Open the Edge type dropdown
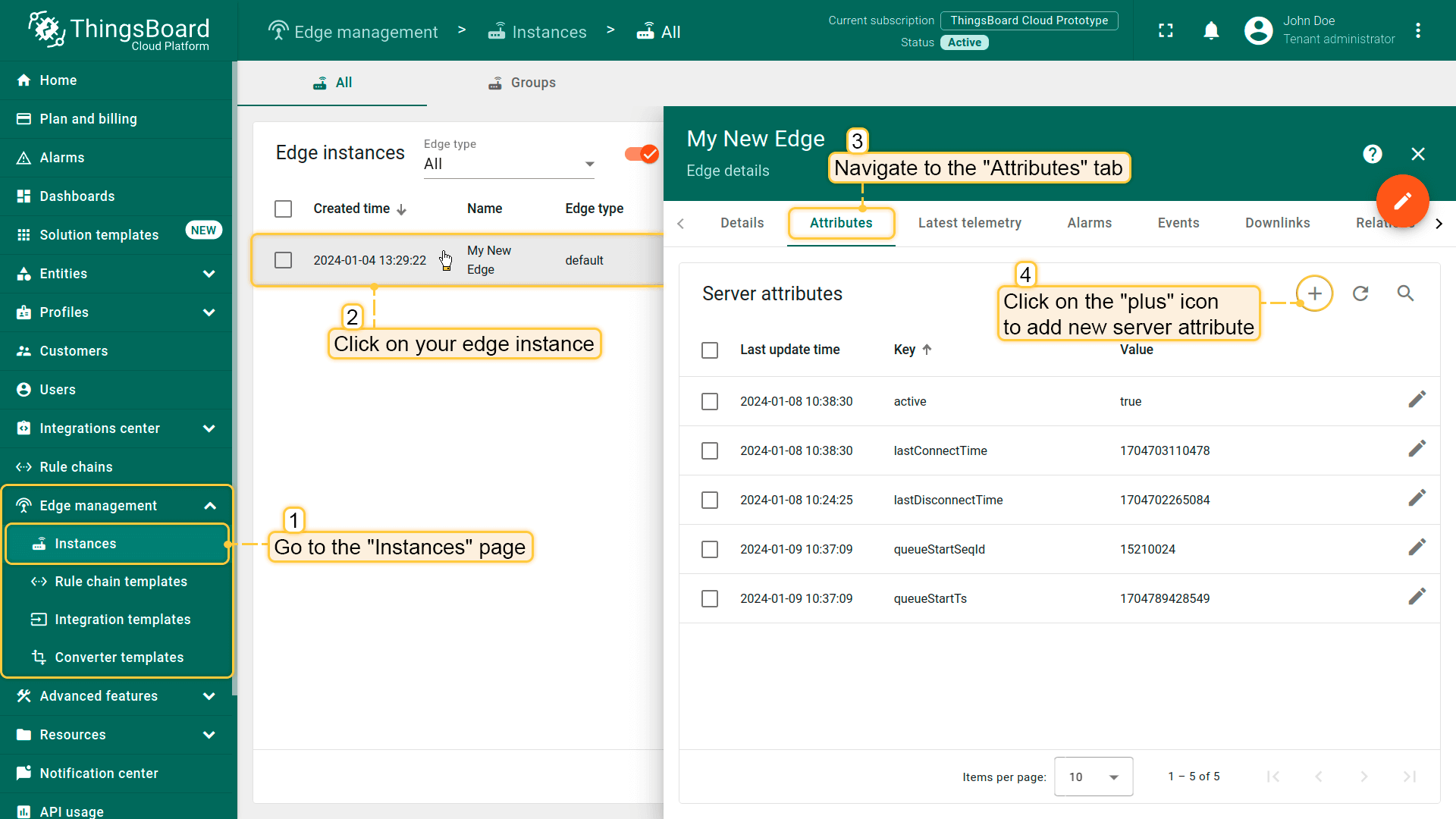Screen dimensions: 1456x819 (x=508, y=164)
